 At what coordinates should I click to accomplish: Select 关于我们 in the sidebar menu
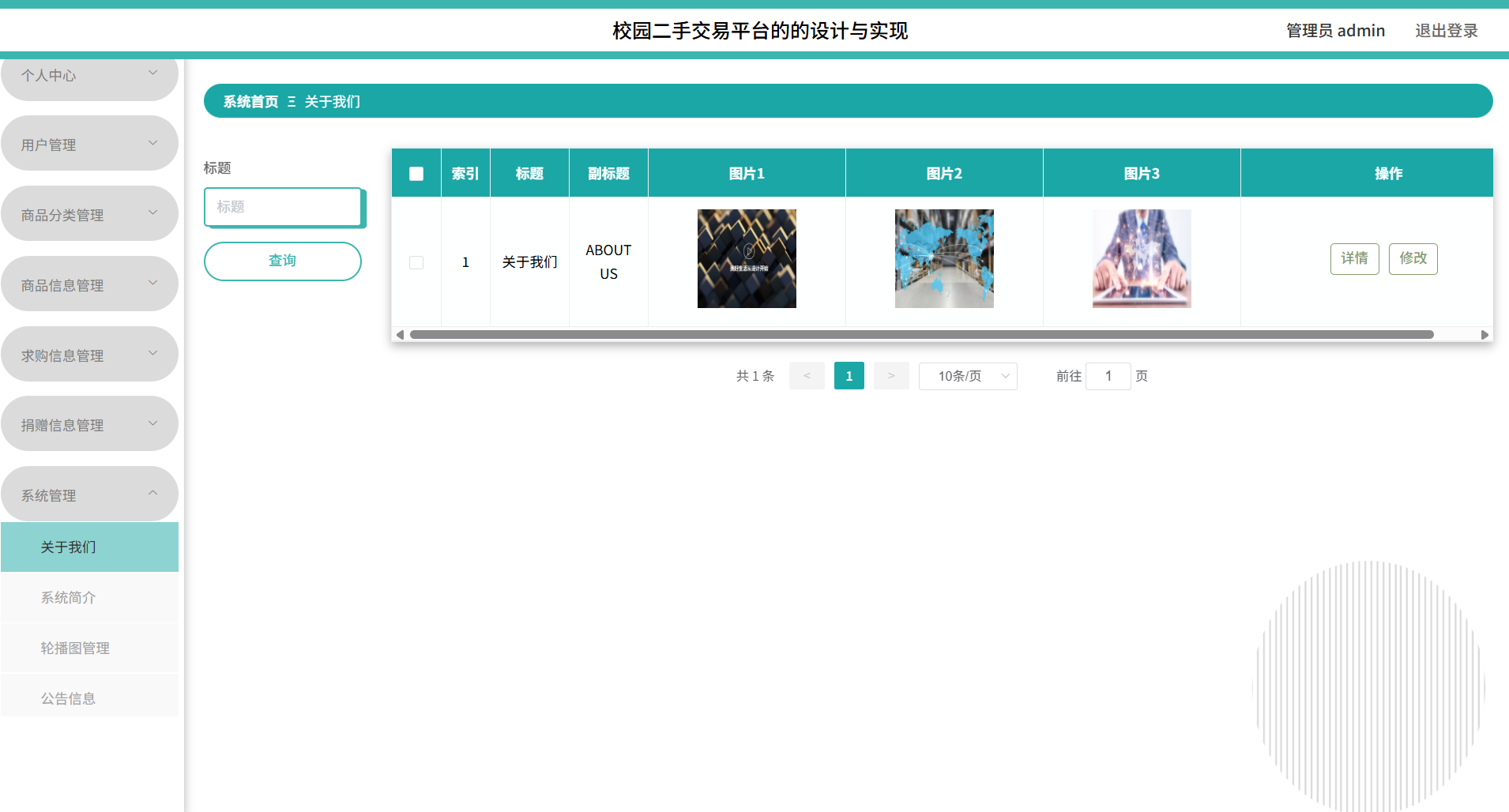(x=68, y=547)
